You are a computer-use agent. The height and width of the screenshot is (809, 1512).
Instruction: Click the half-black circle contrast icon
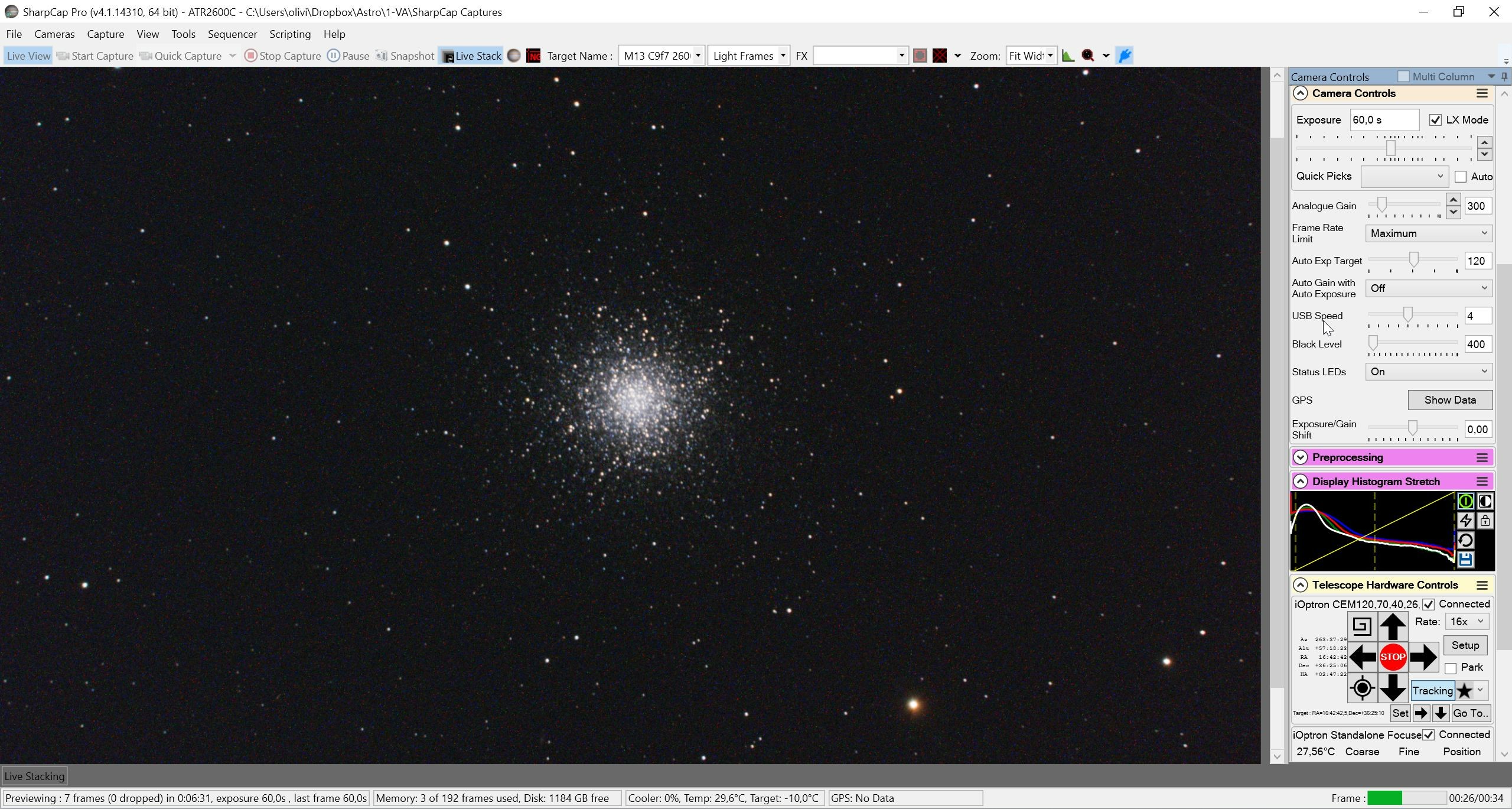pyautogui.click(x=1485, y=502)
